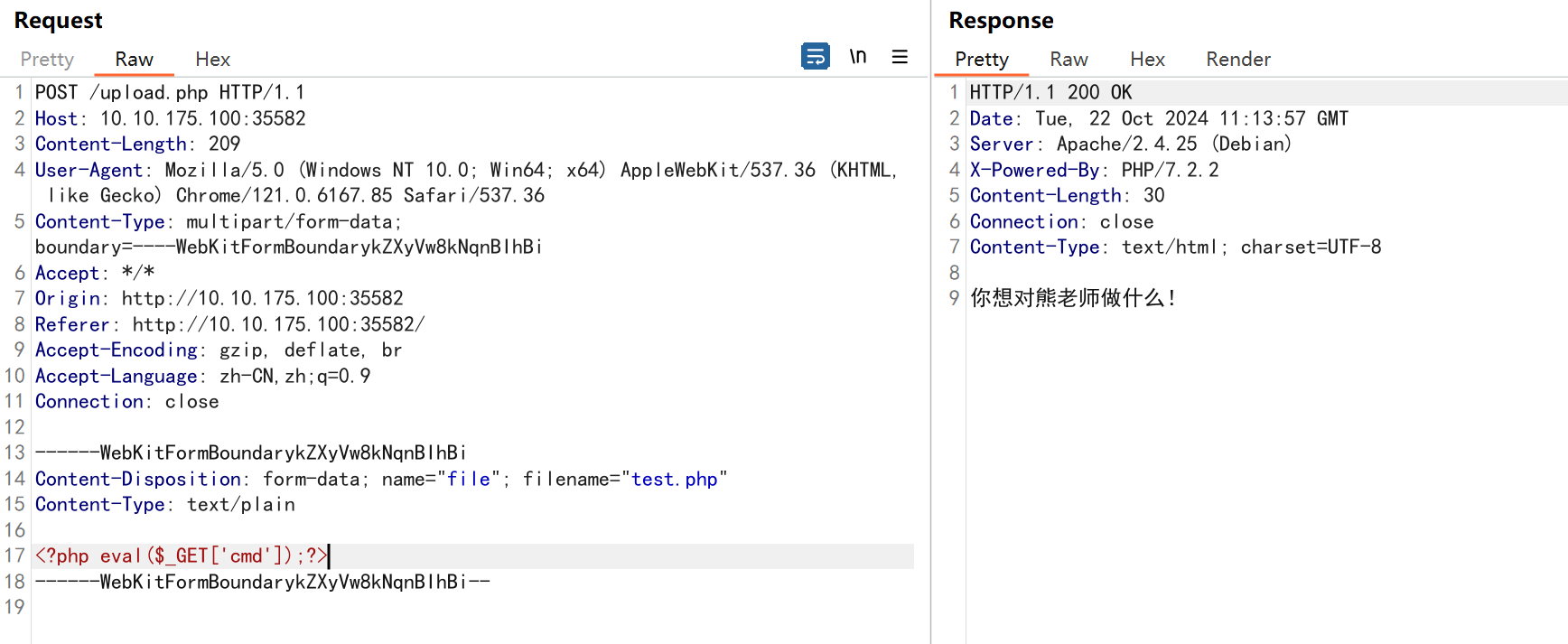Click the X-Powered-By: PHP/7.2.2 header
This screenshot has width=1568, height=644.
(x=1095, y=170)
